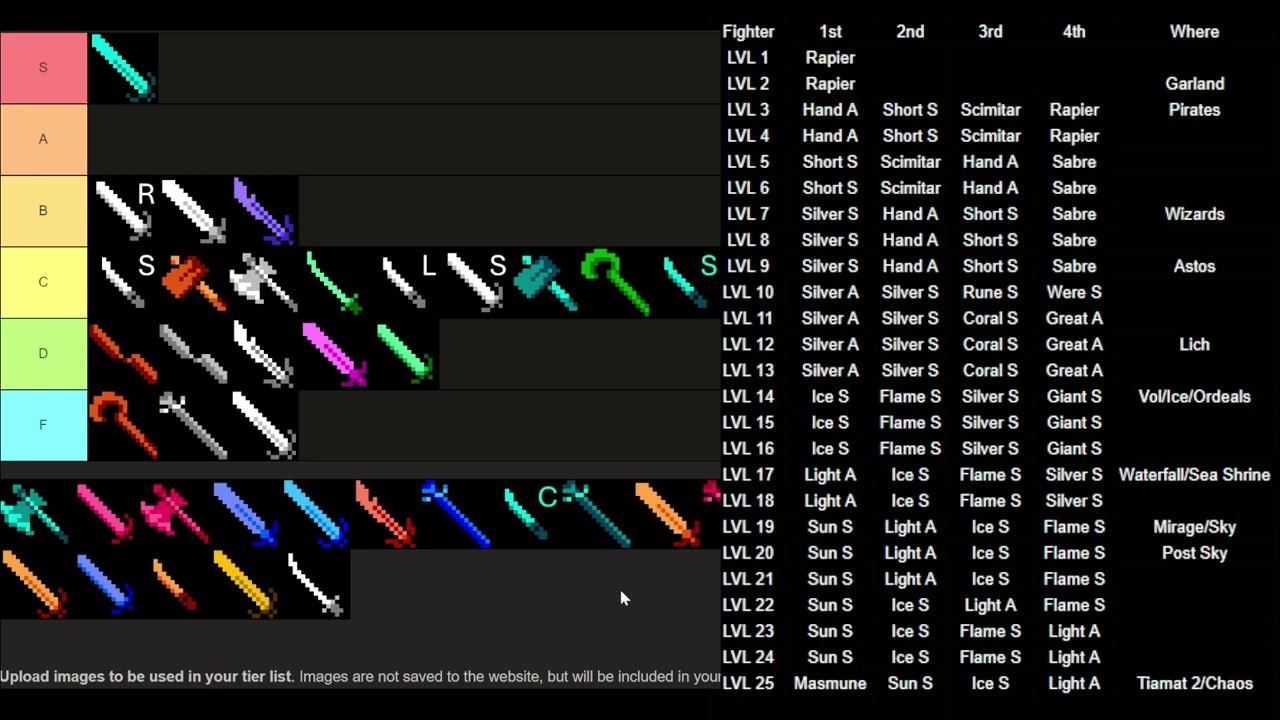The width and height of the screenshot is (1280, 720).
Task: Click the light-orange B tier label
Action: [x=43, y=210]
